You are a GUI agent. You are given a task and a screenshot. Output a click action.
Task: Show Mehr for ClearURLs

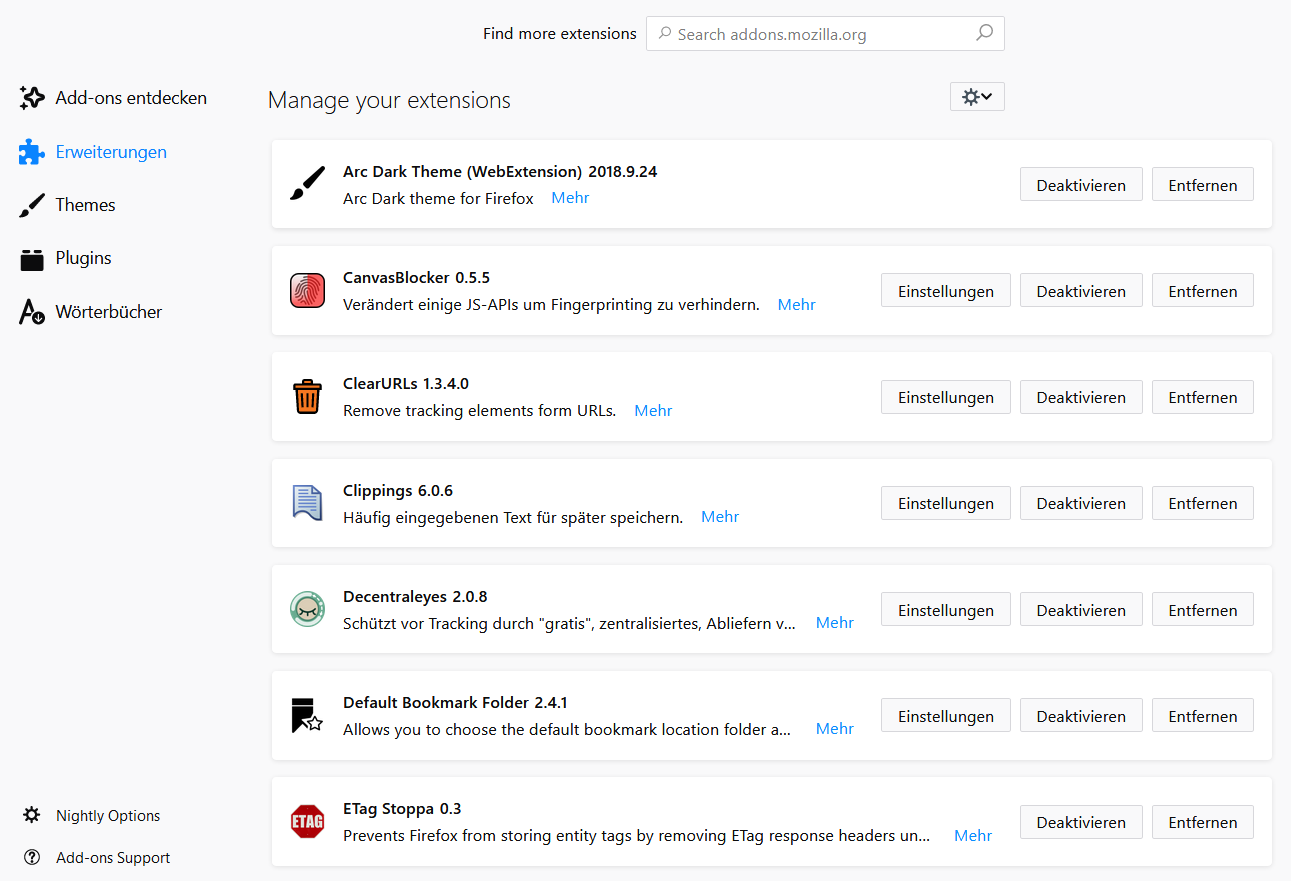[x=653, y=410]
